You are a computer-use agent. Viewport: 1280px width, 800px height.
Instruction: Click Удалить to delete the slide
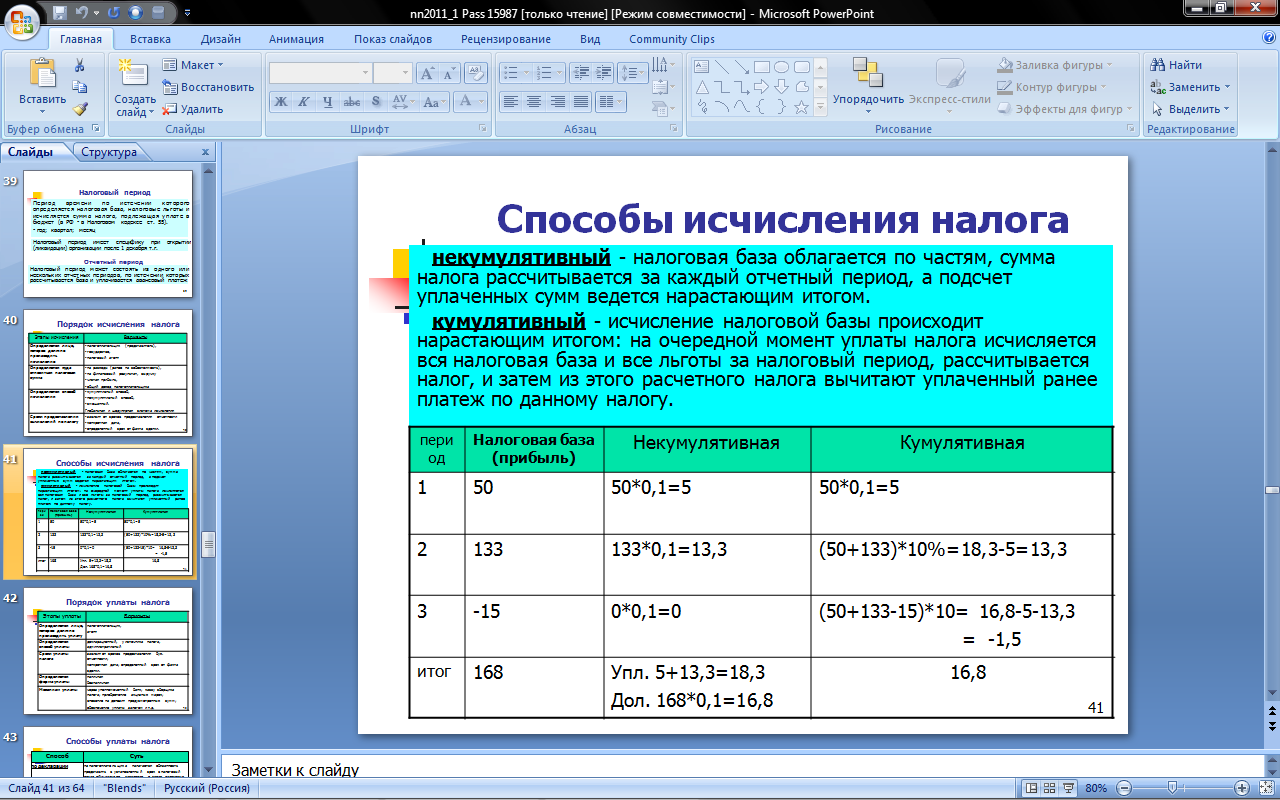point(193,109)
